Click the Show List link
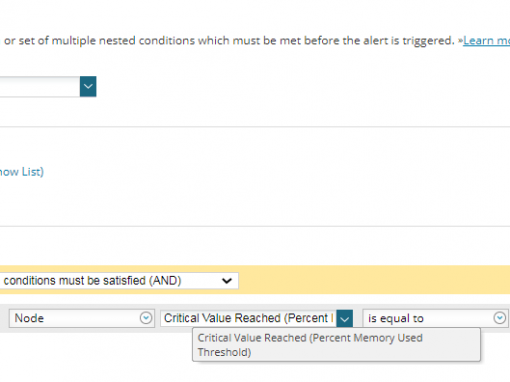The image size is (510, 382). click(x=22, y=172)
